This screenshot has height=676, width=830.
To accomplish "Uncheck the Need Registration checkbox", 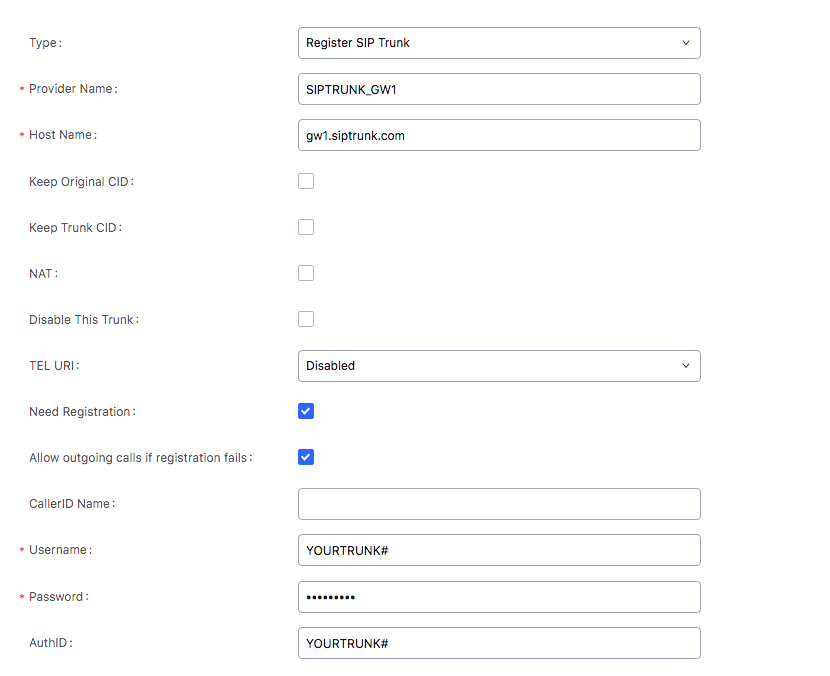I will (x=306, y=411).
